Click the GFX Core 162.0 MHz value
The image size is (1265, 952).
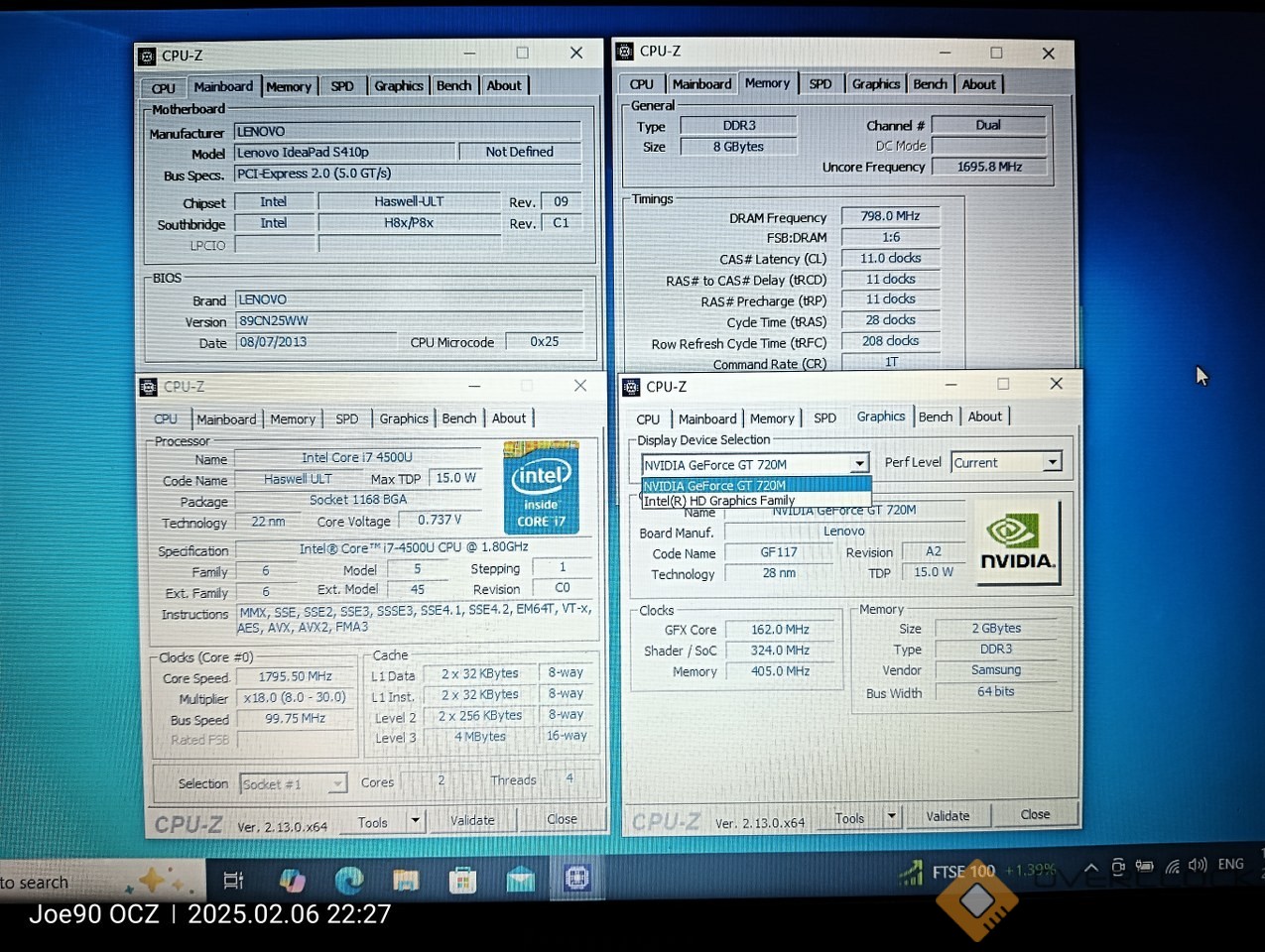tap(780, 630)
